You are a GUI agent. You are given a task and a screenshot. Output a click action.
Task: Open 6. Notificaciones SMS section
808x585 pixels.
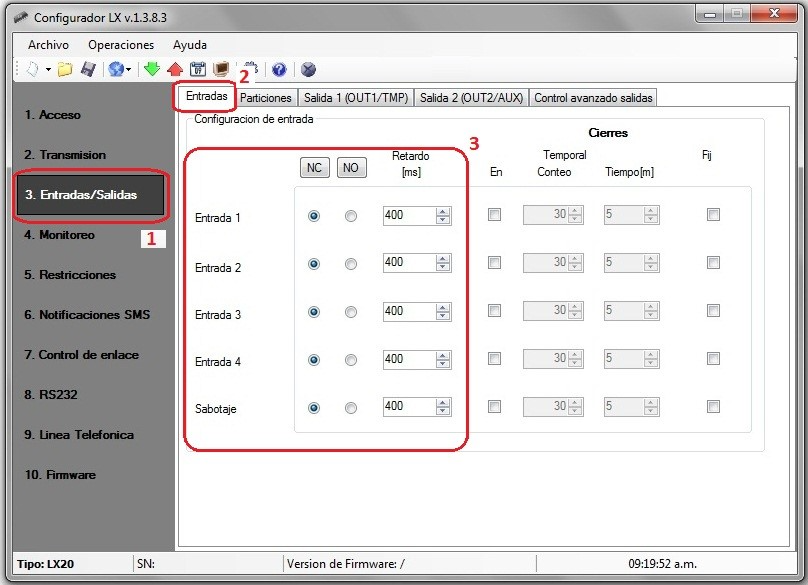(x=87, y=315)
